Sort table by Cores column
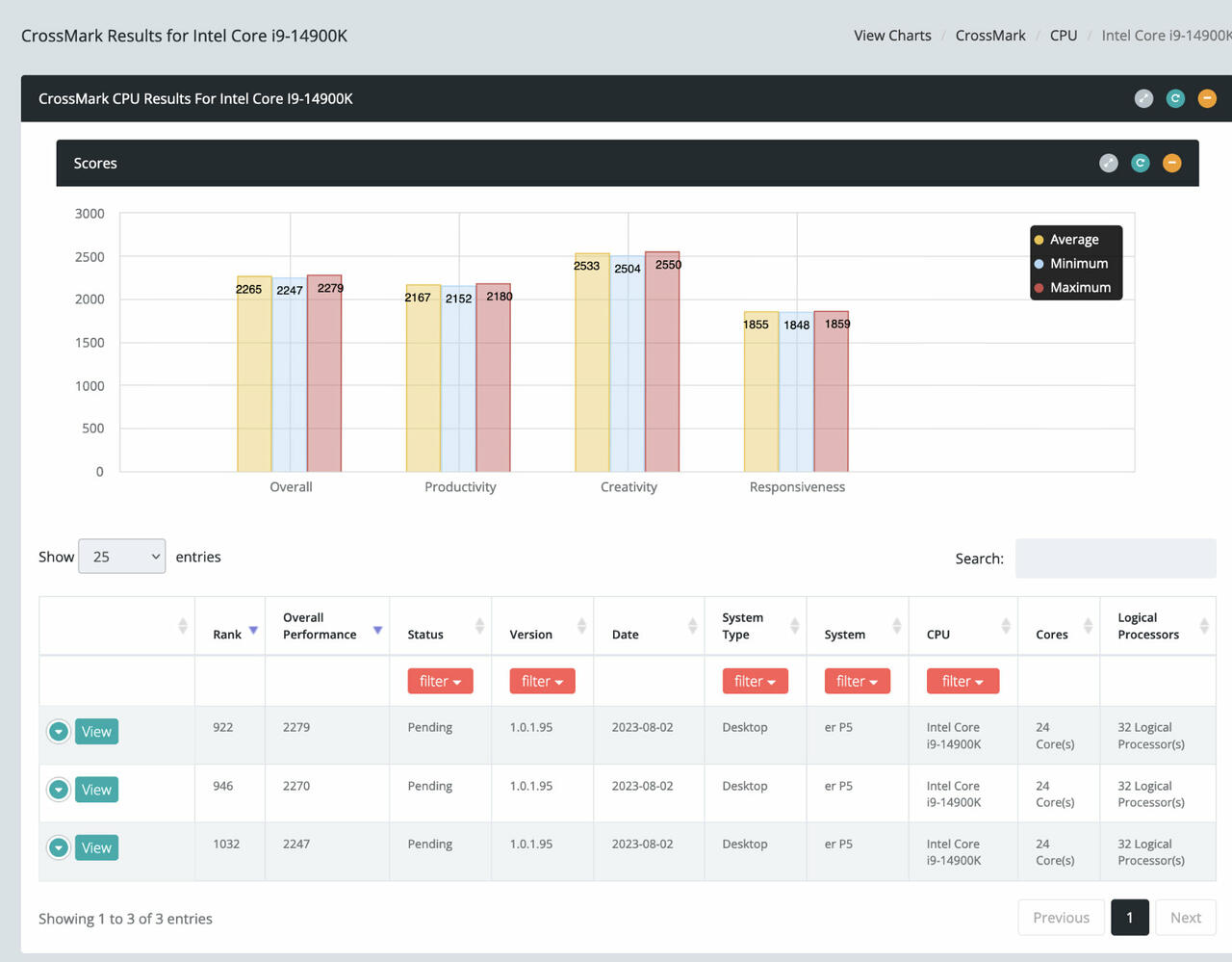 1059,626
